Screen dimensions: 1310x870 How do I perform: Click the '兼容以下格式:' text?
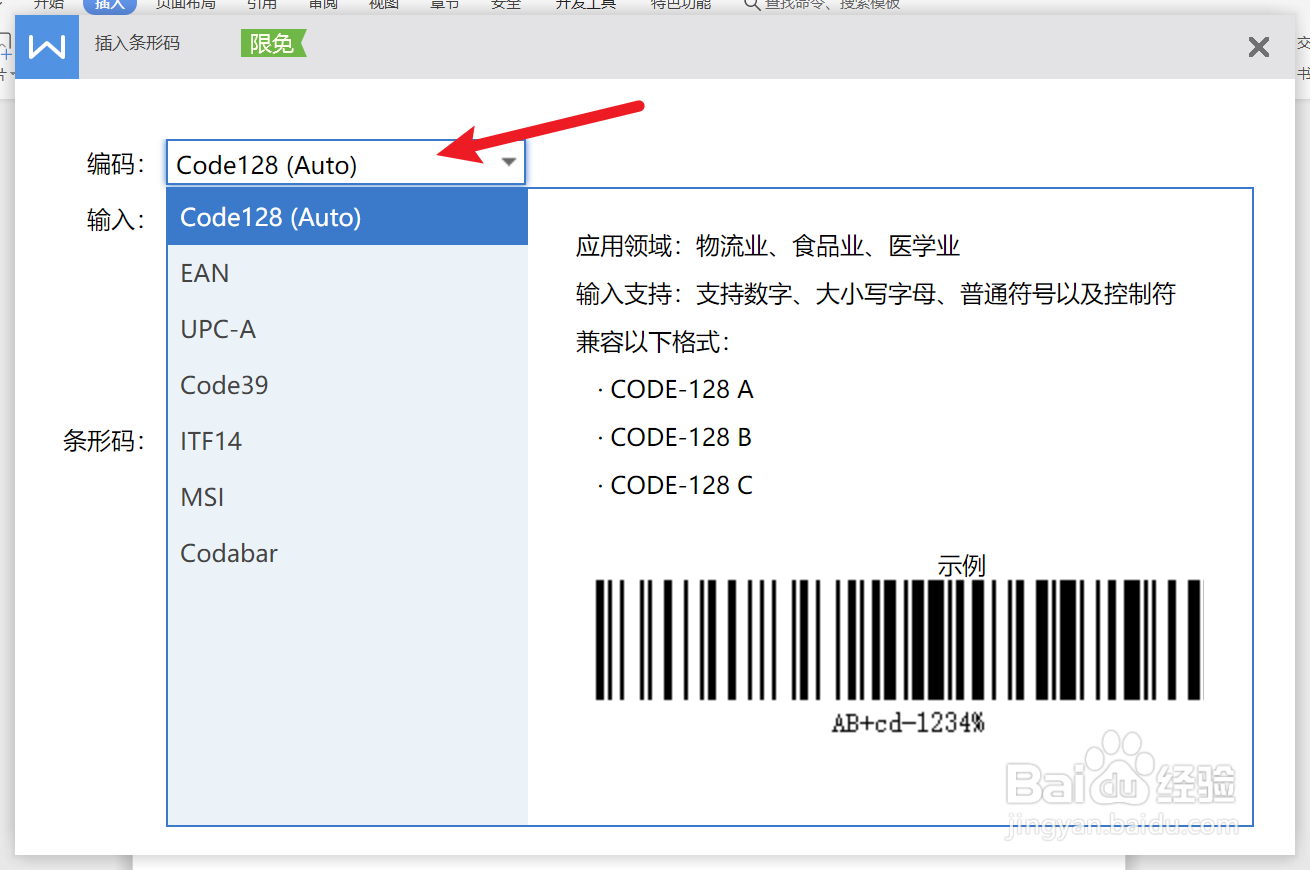click(654, 342)
